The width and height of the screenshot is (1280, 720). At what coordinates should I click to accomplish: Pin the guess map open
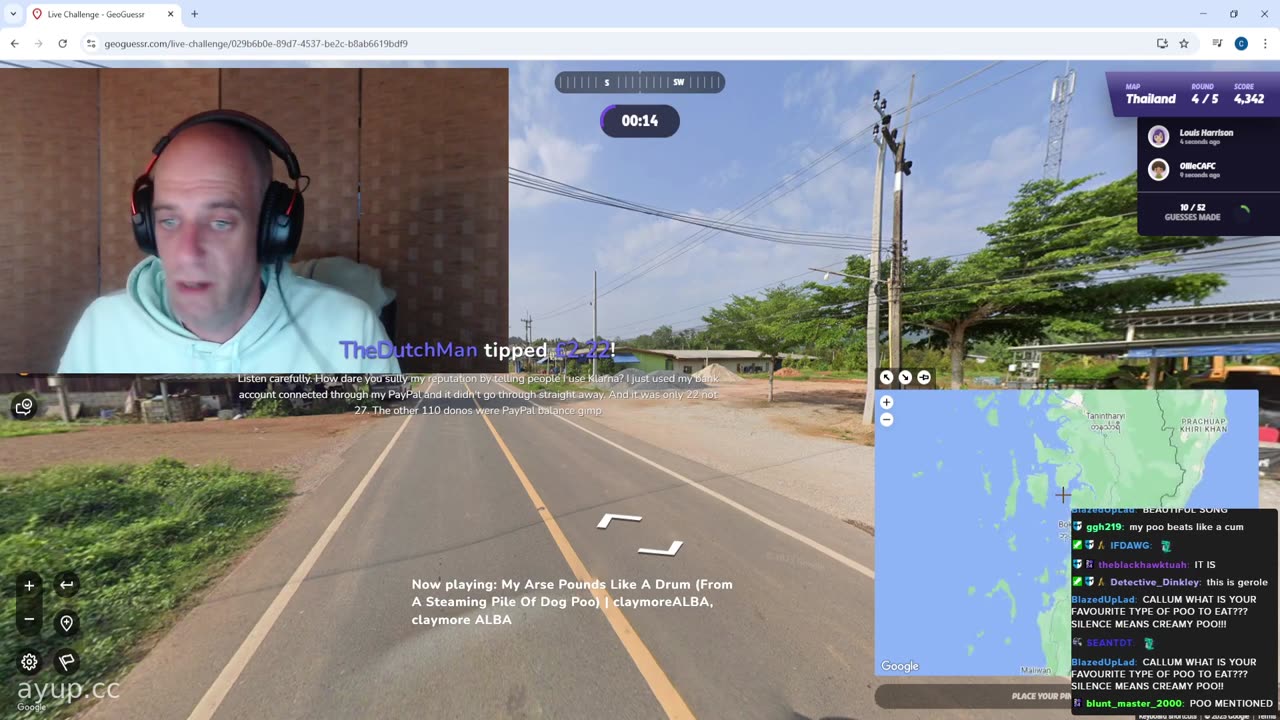pyautogui.click(x=924, y=377)
